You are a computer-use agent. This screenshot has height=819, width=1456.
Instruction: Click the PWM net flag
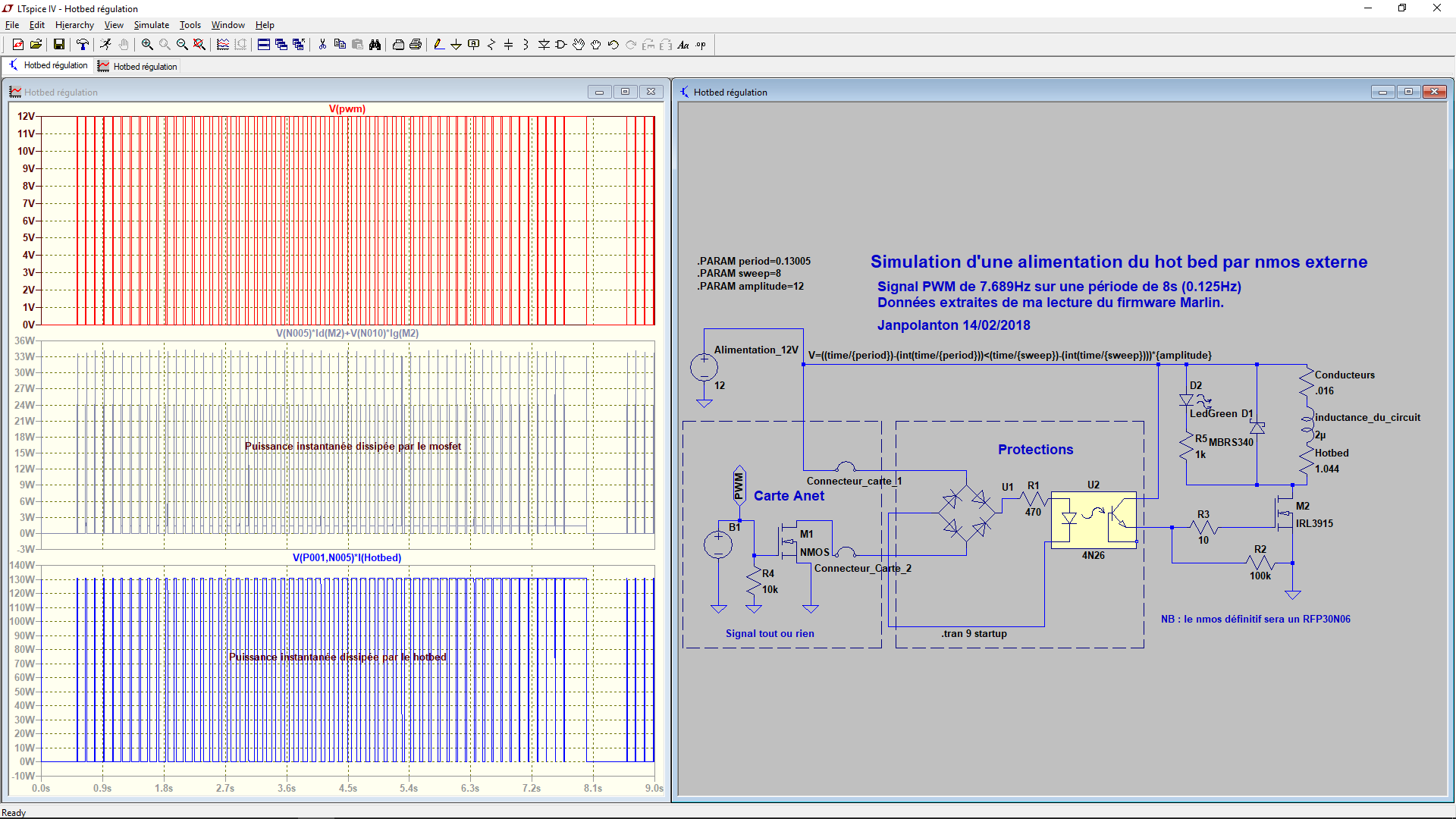(739, 485)
